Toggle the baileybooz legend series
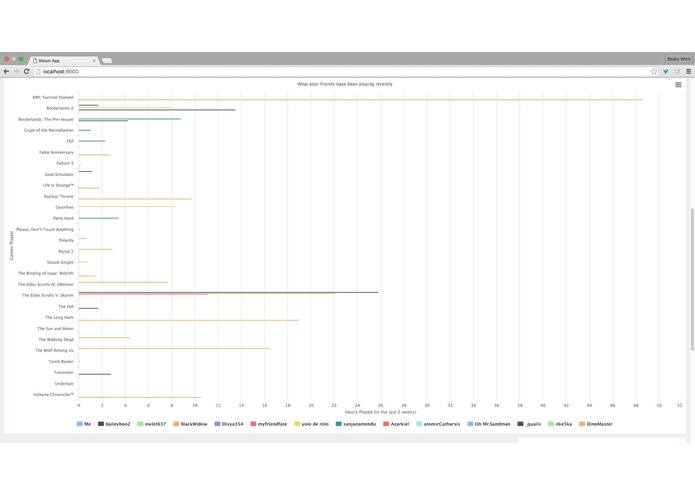This screenshot has width=695, height=494. 114,424
